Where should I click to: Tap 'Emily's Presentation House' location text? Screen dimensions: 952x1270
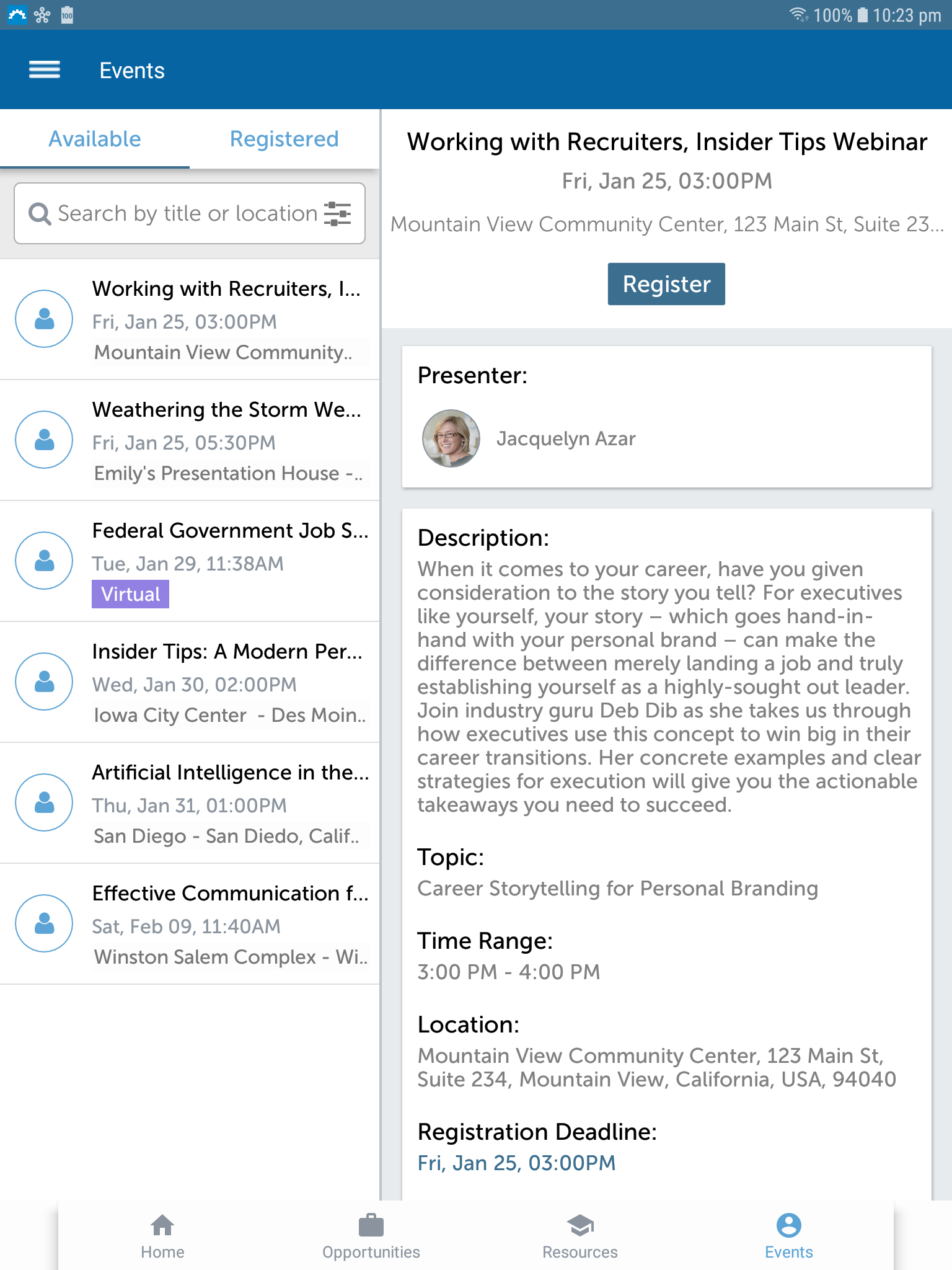coord(229,473)
